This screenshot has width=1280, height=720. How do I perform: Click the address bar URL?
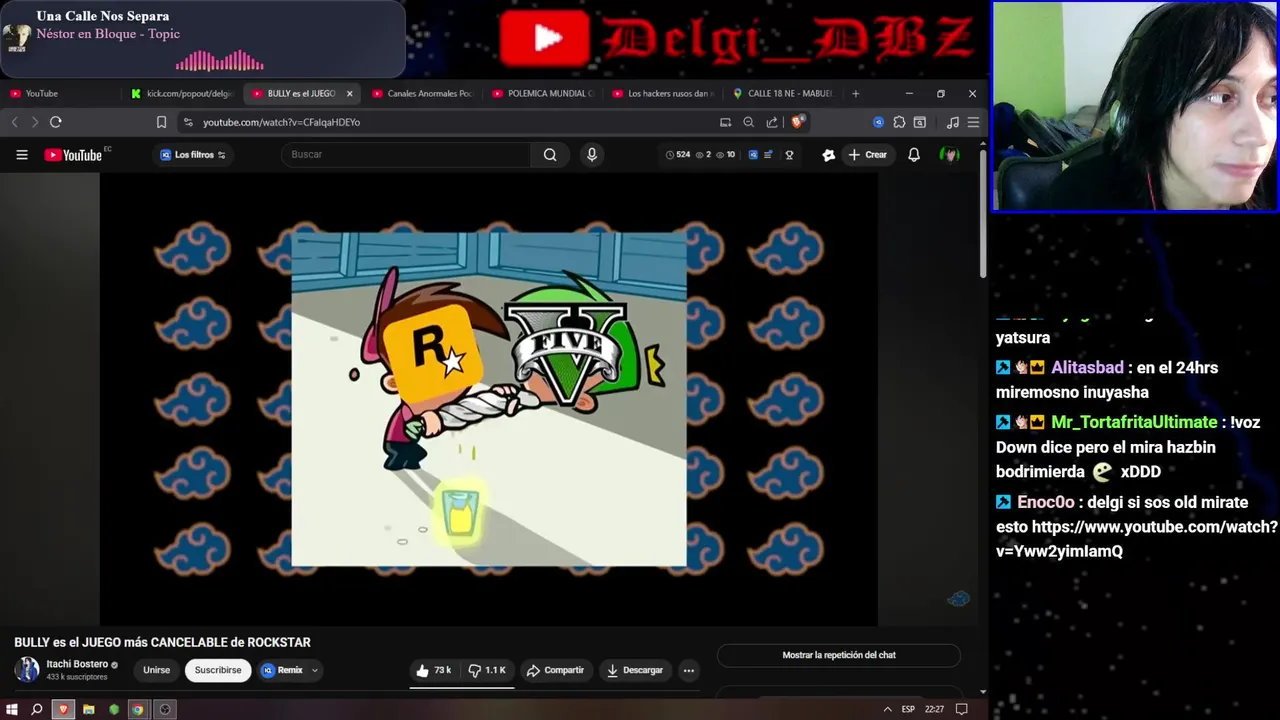pyautogui.click(x=281, y=122)
